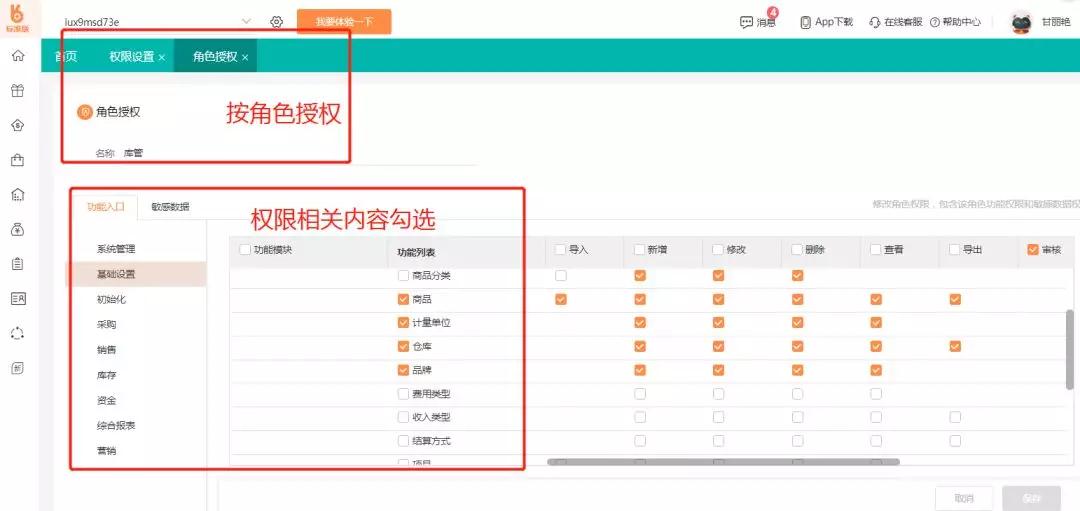Open the 消息 messages icon
This screenshot has height=511, width=1080.
coord(747,22)
